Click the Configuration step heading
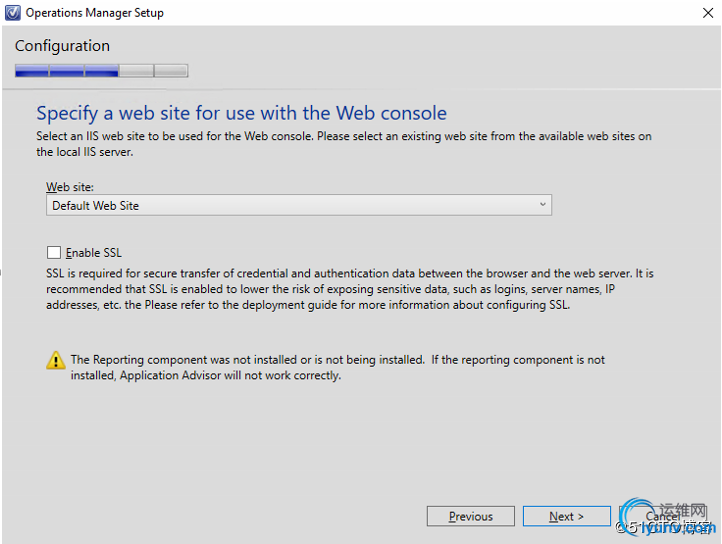 62,46
